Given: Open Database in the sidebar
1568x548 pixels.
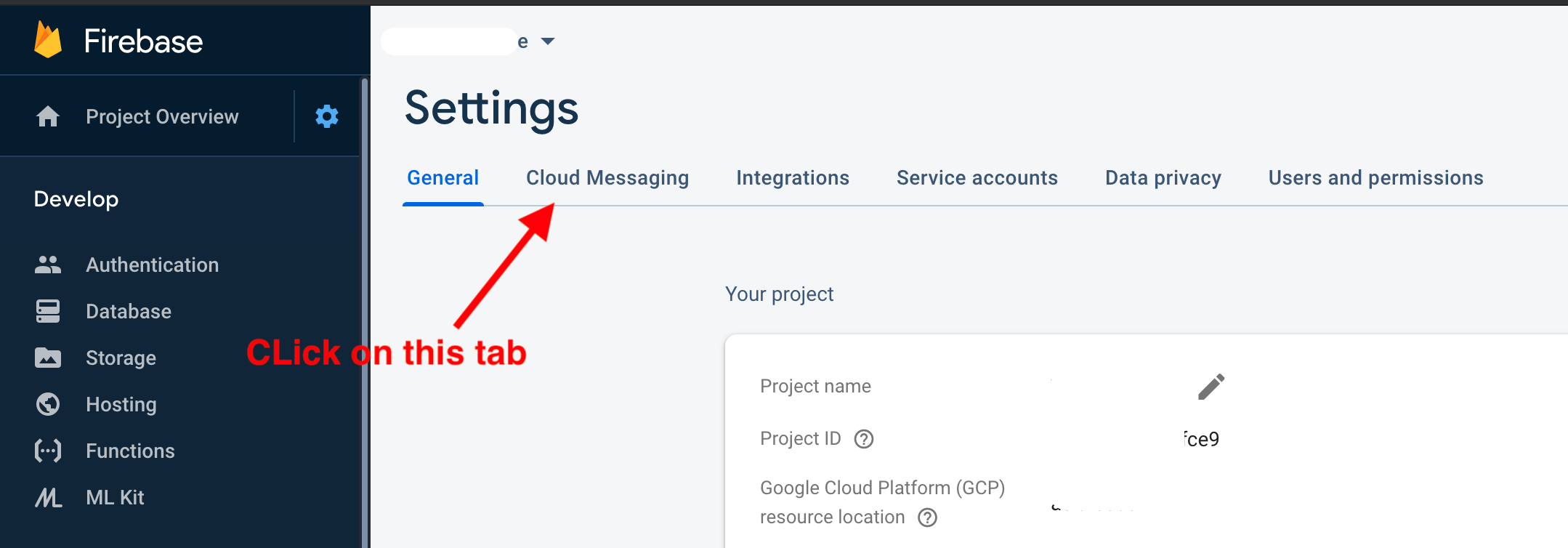Looking at the screenshot, I should point(129,311).
